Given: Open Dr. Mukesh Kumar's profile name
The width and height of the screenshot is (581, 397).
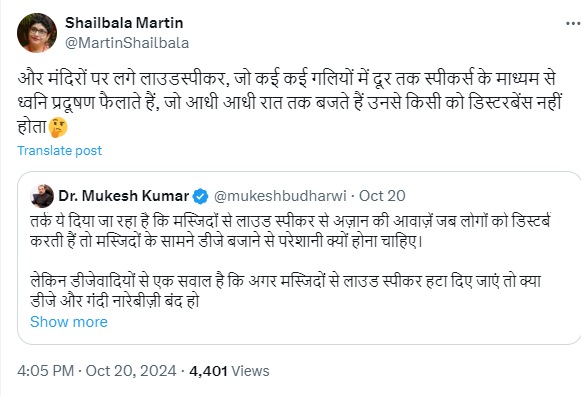Looking at the screenshot, I should 124,196.
